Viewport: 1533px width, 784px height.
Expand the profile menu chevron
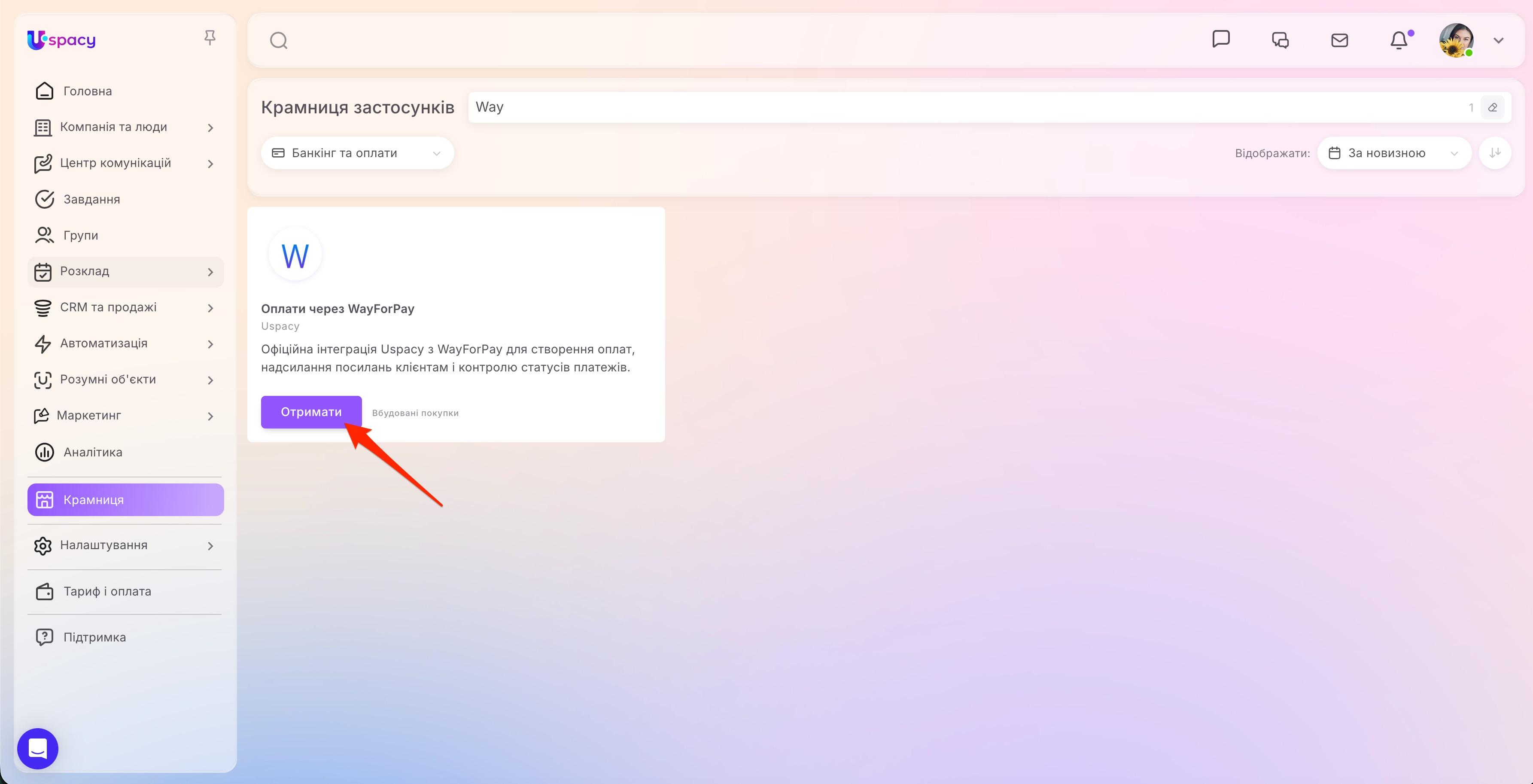coord(1499,40)
